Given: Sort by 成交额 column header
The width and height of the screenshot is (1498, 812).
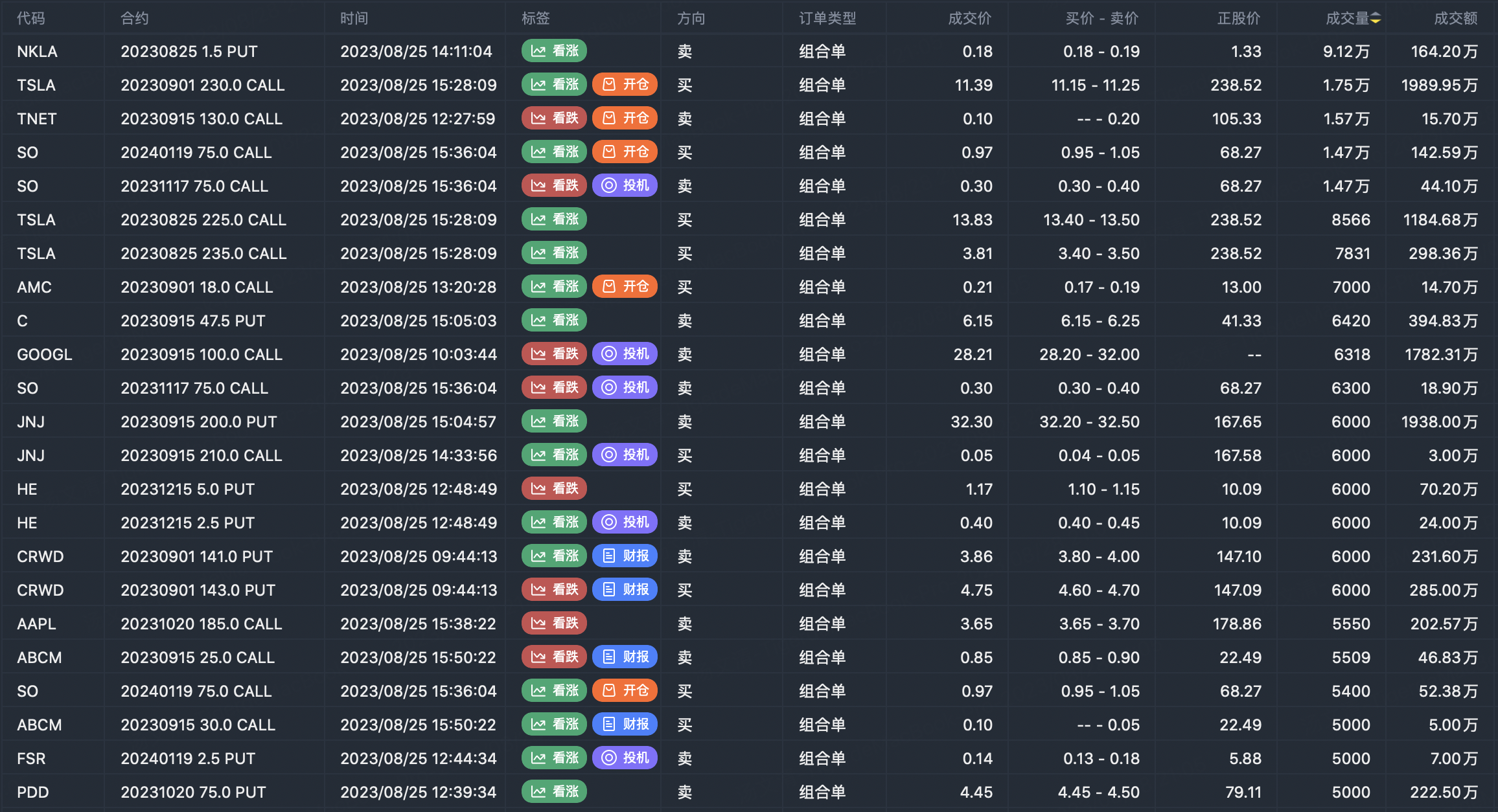Looking at the screenshot, I should click(x=1455, y=19).
